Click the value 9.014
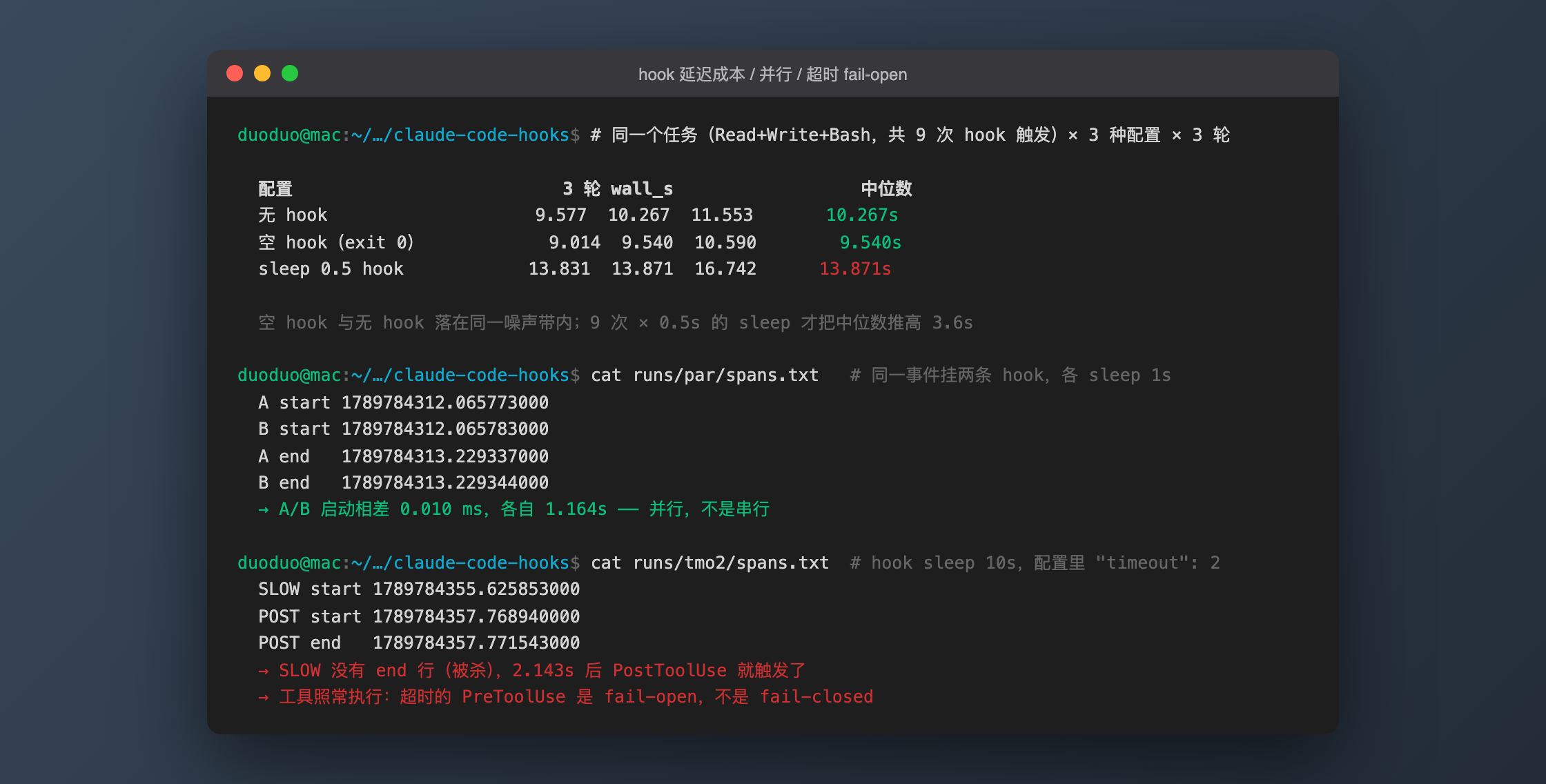This screenshot has width=1546, height=784. coord(574,242)
